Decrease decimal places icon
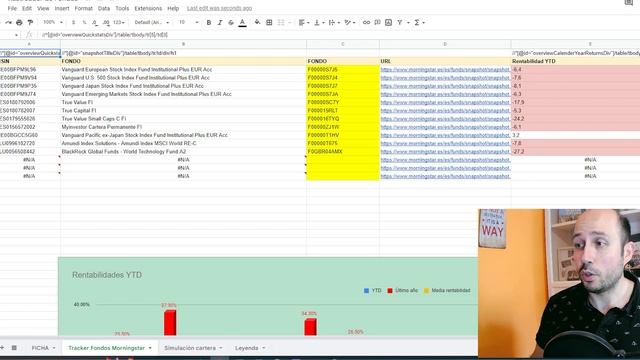Image resolution: width=640 pixels, height=360 pixels. (x=95, y=22)
